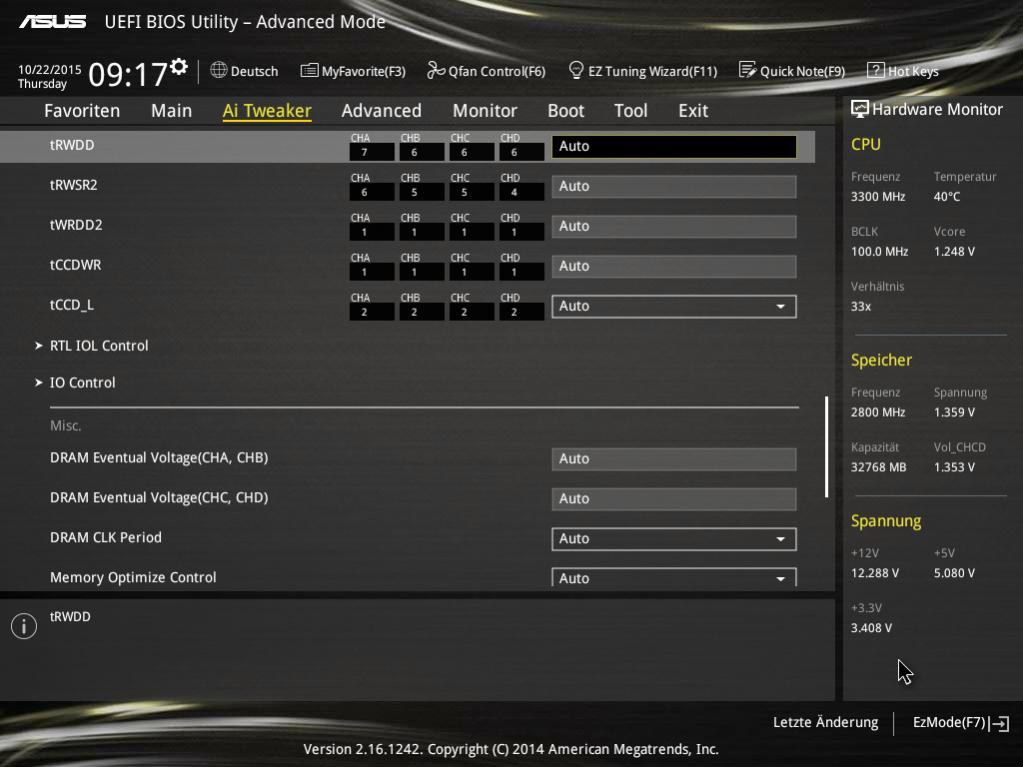Open MyFavorite list icon

(x=309, y=70)
